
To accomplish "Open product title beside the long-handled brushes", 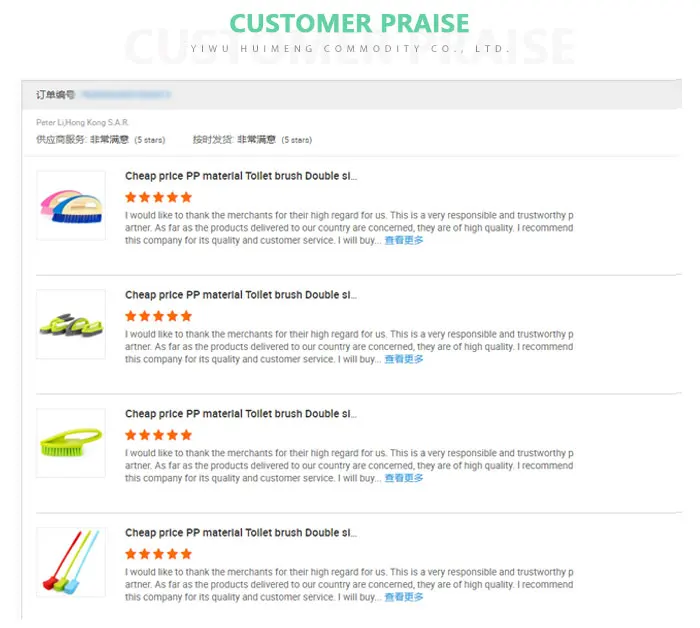I will pyautogui.click(x=240, y=533).
